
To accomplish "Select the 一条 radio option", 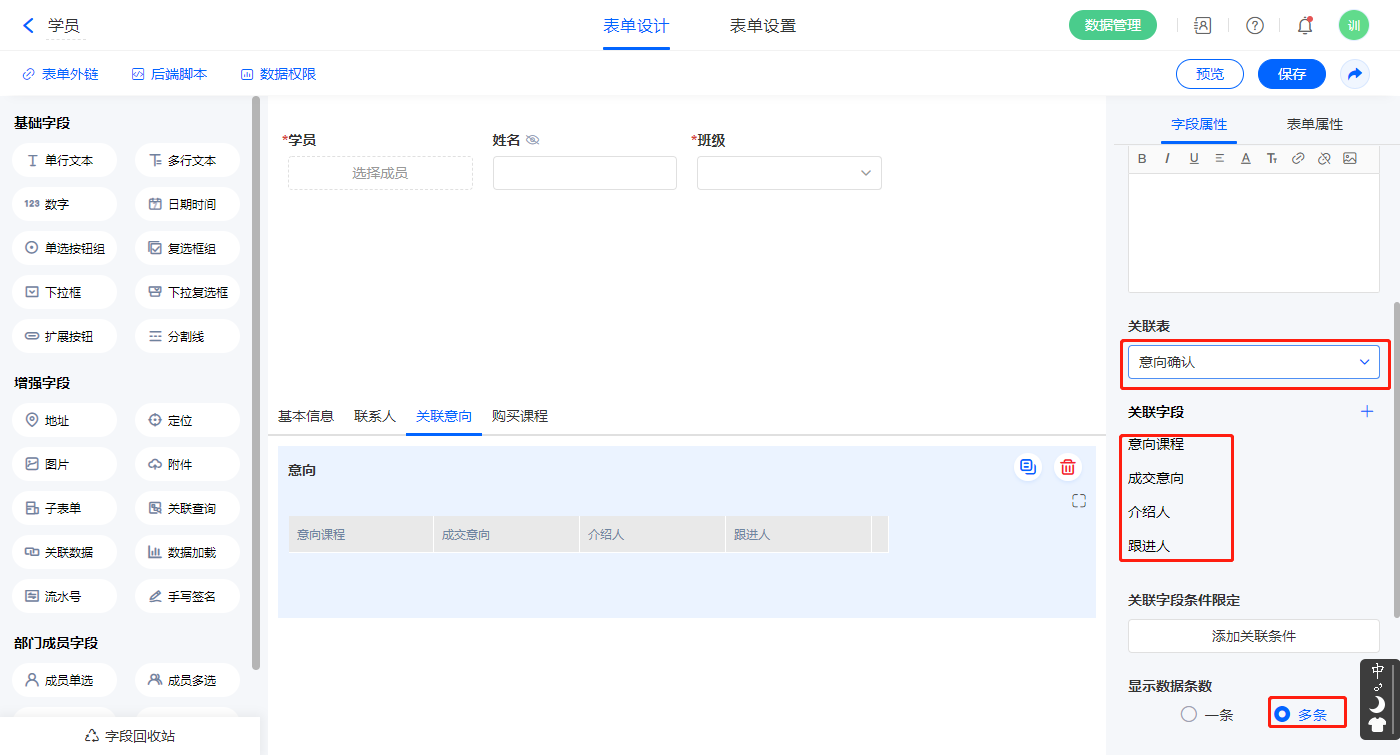I will click(1189, 714).
